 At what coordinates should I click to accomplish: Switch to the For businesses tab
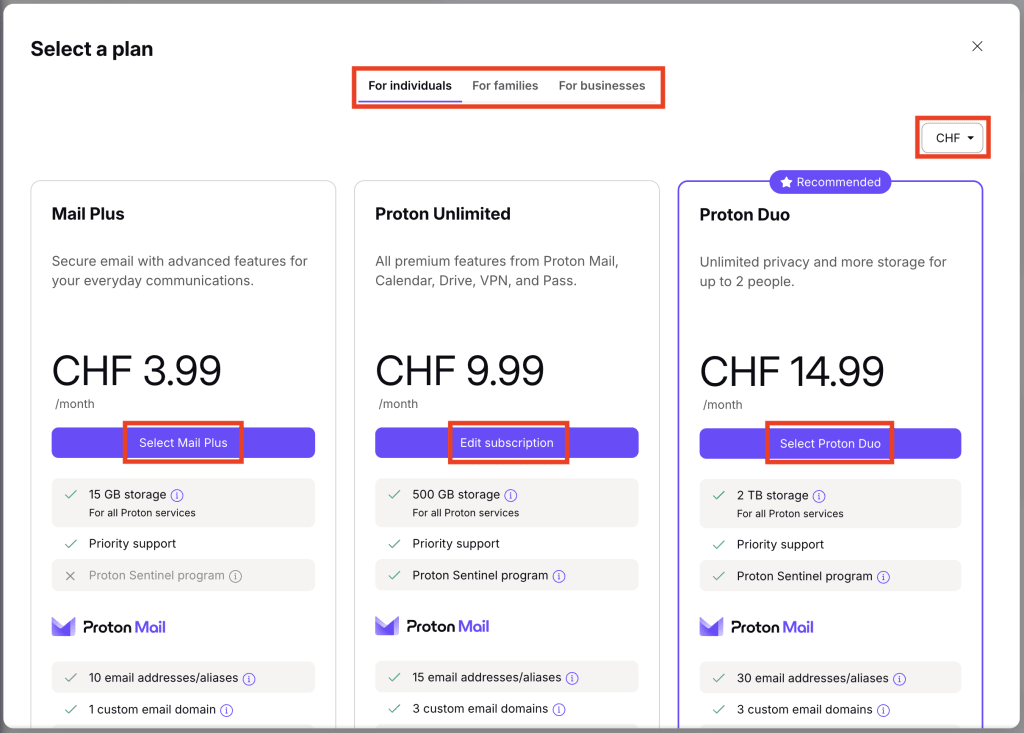point(601,86)
